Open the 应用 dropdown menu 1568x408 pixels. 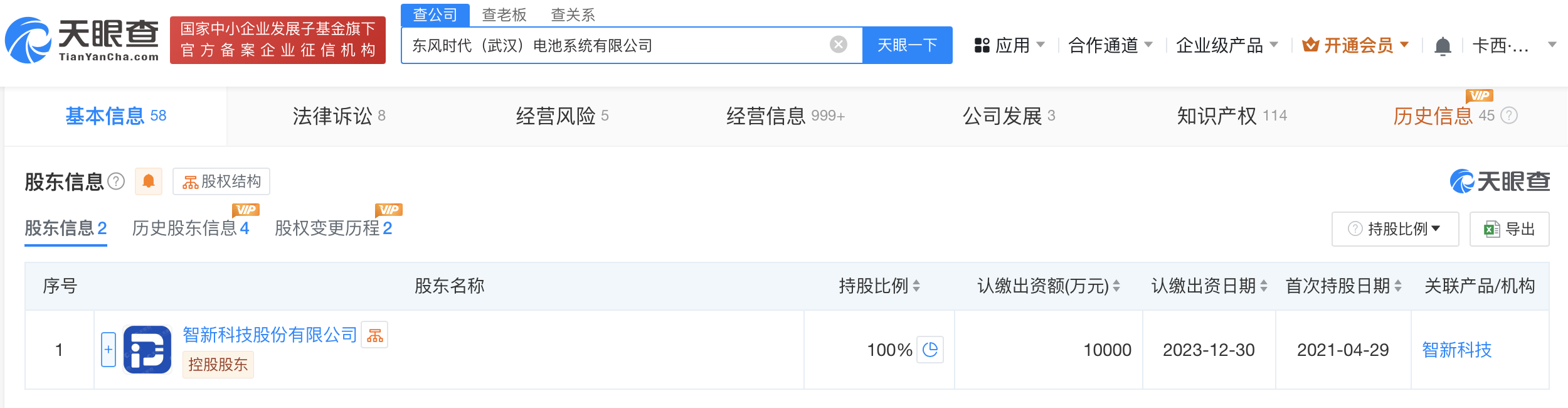click(1010, 45)
